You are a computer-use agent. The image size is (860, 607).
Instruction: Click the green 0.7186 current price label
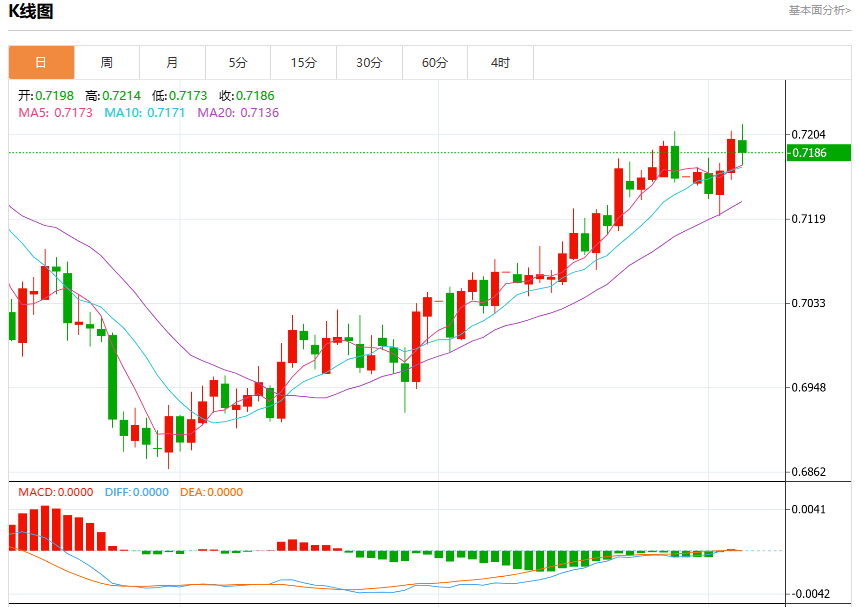[819, 152]
